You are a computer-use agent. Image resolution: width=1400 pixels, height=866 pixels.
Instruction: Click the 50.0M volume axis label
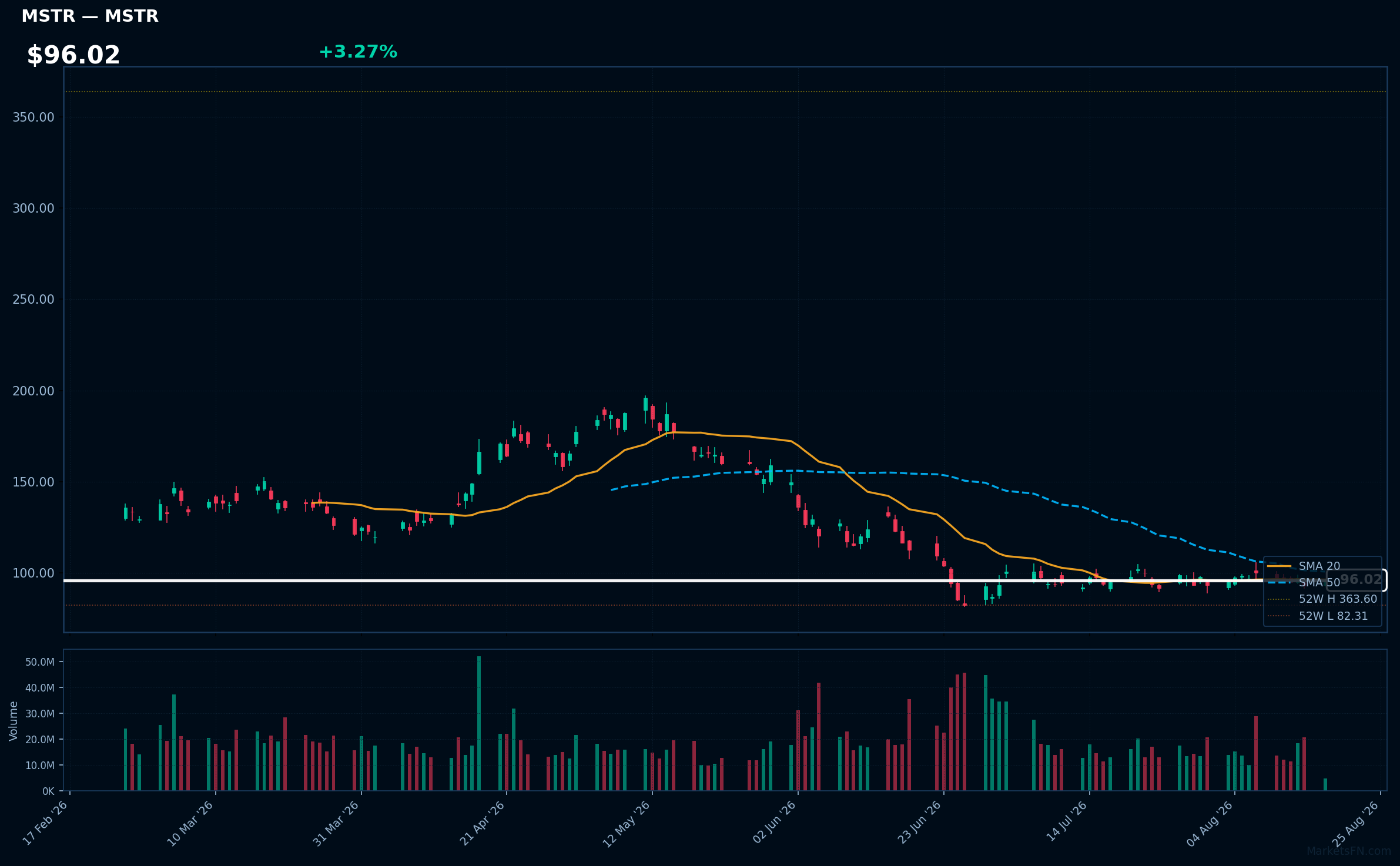tap(40, 662)
